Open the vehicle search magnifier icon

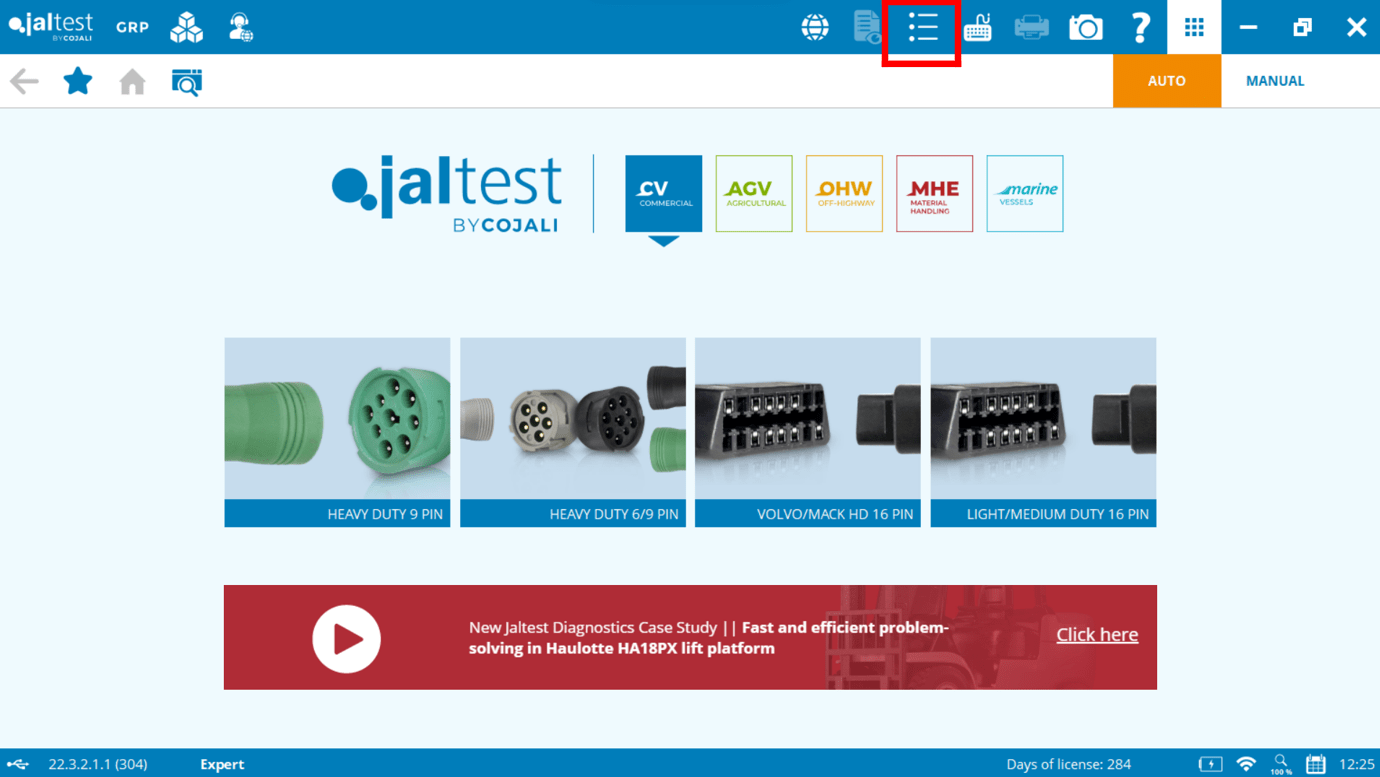coord(186,81)
